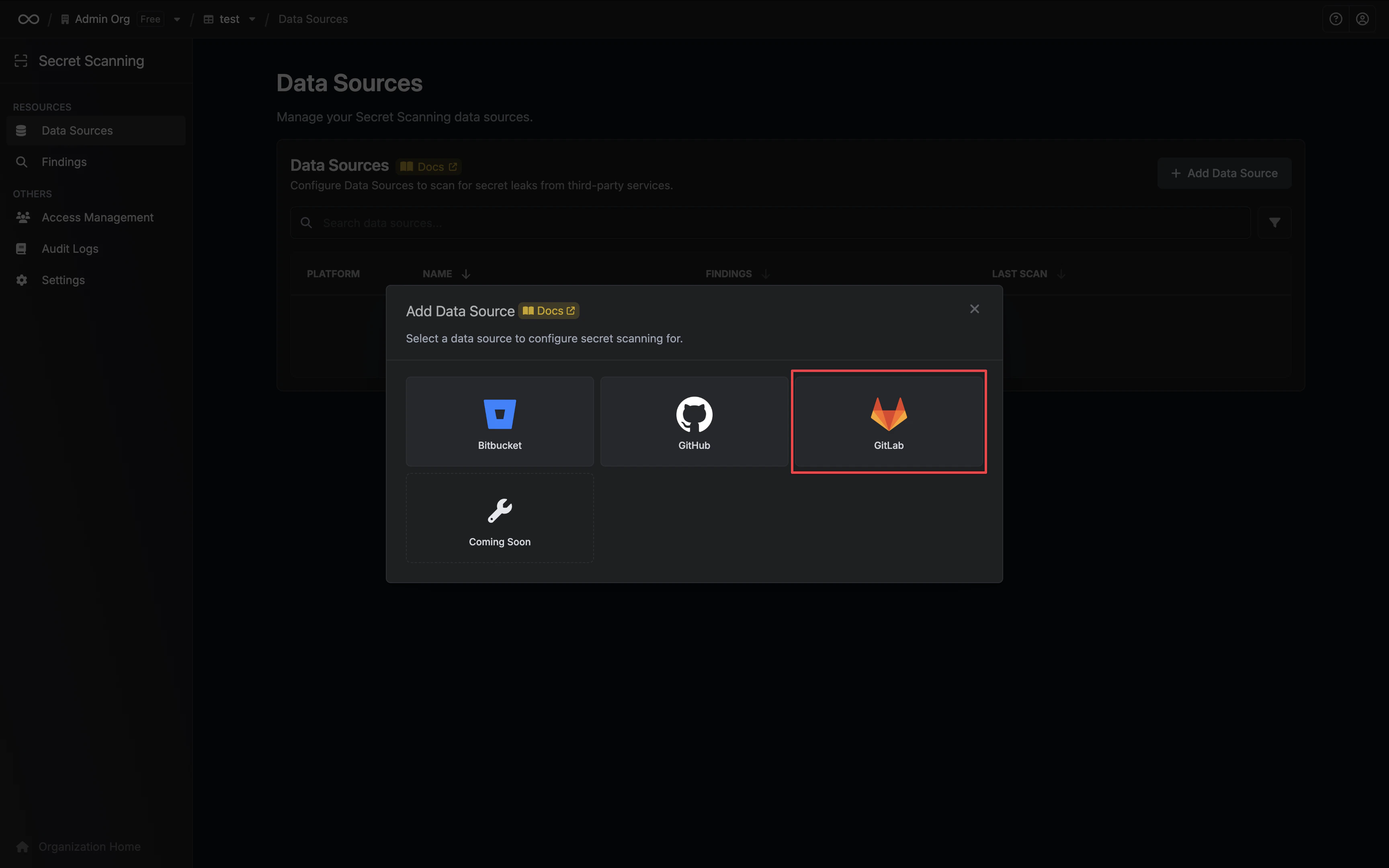
Task: Open Settings in sidebar
Action: [x=96, y=280]
